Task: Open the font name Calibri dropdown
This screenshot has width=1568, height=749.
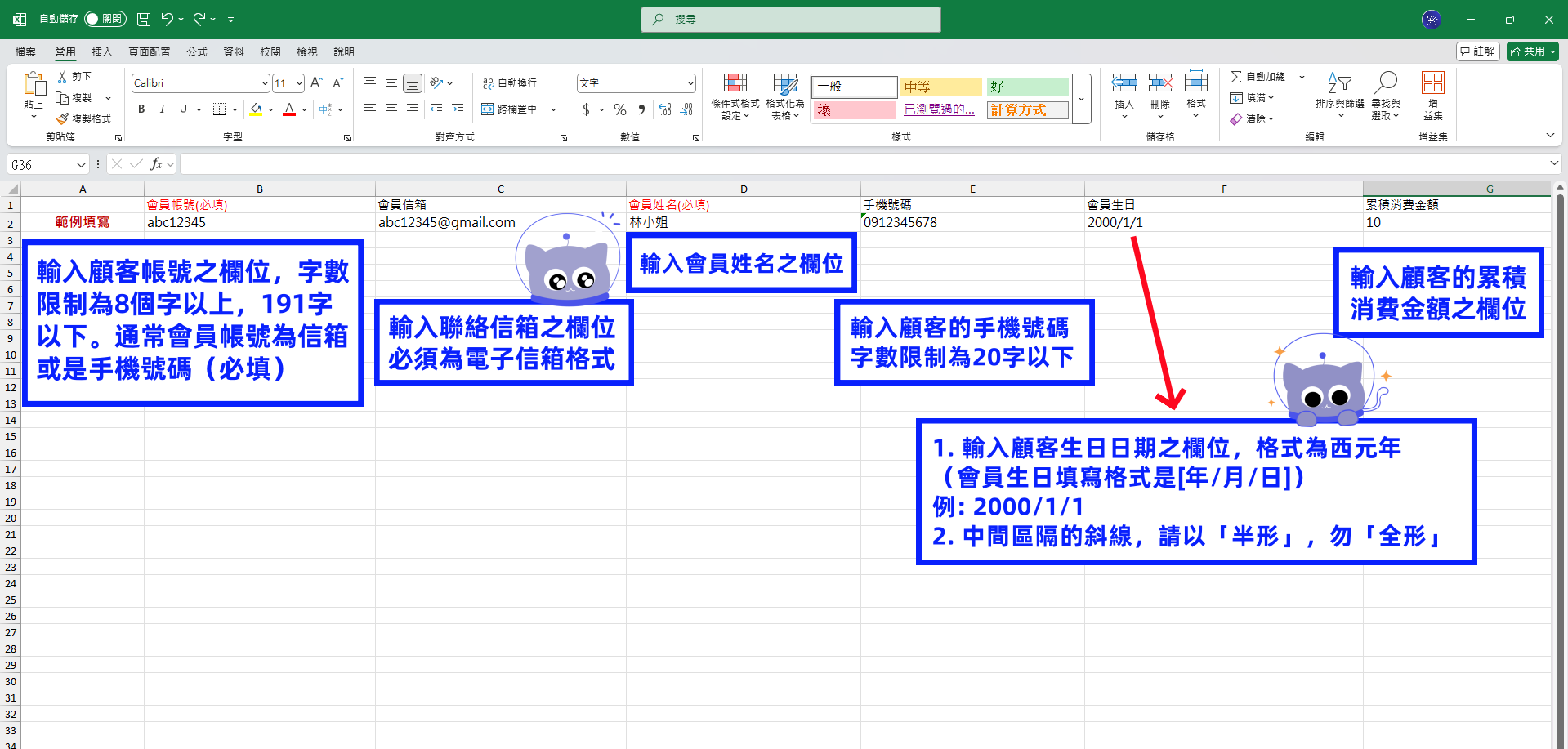Action: tap(265, 83)
